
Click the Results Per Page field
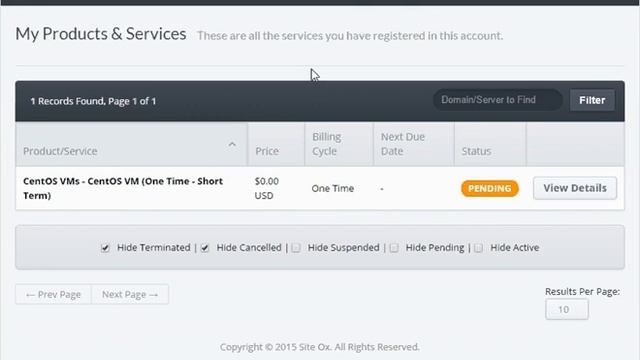[x=567, y=309]
